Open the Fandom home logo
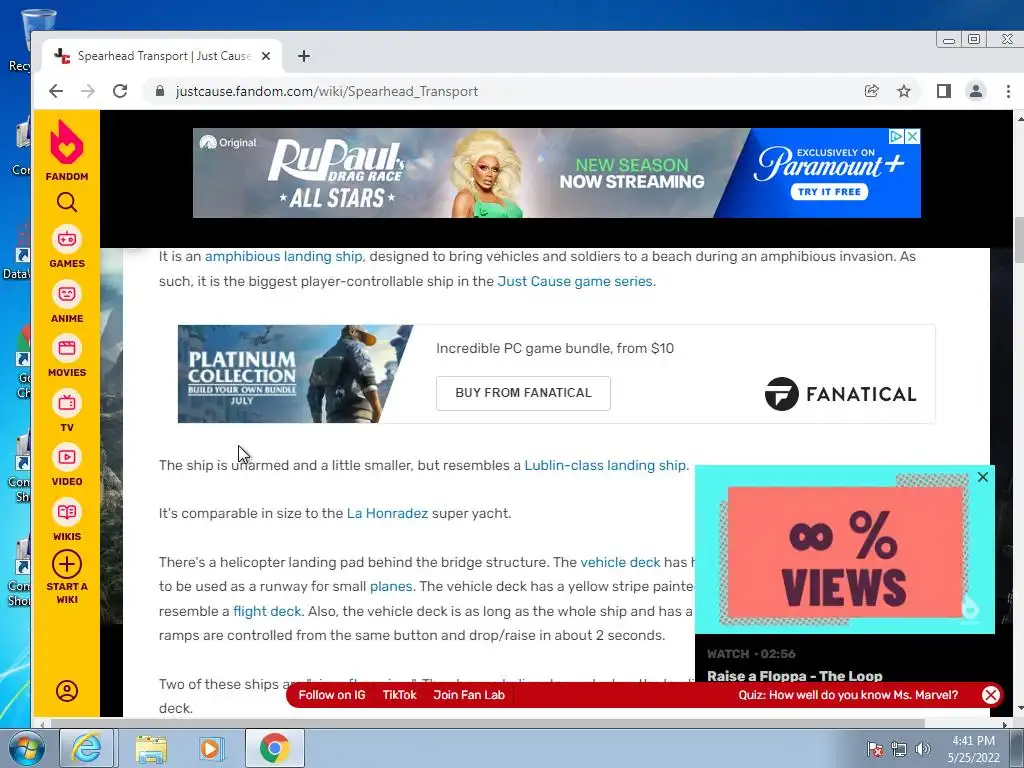This screenshot has width=1024, height=768. (x=67, y=150)
